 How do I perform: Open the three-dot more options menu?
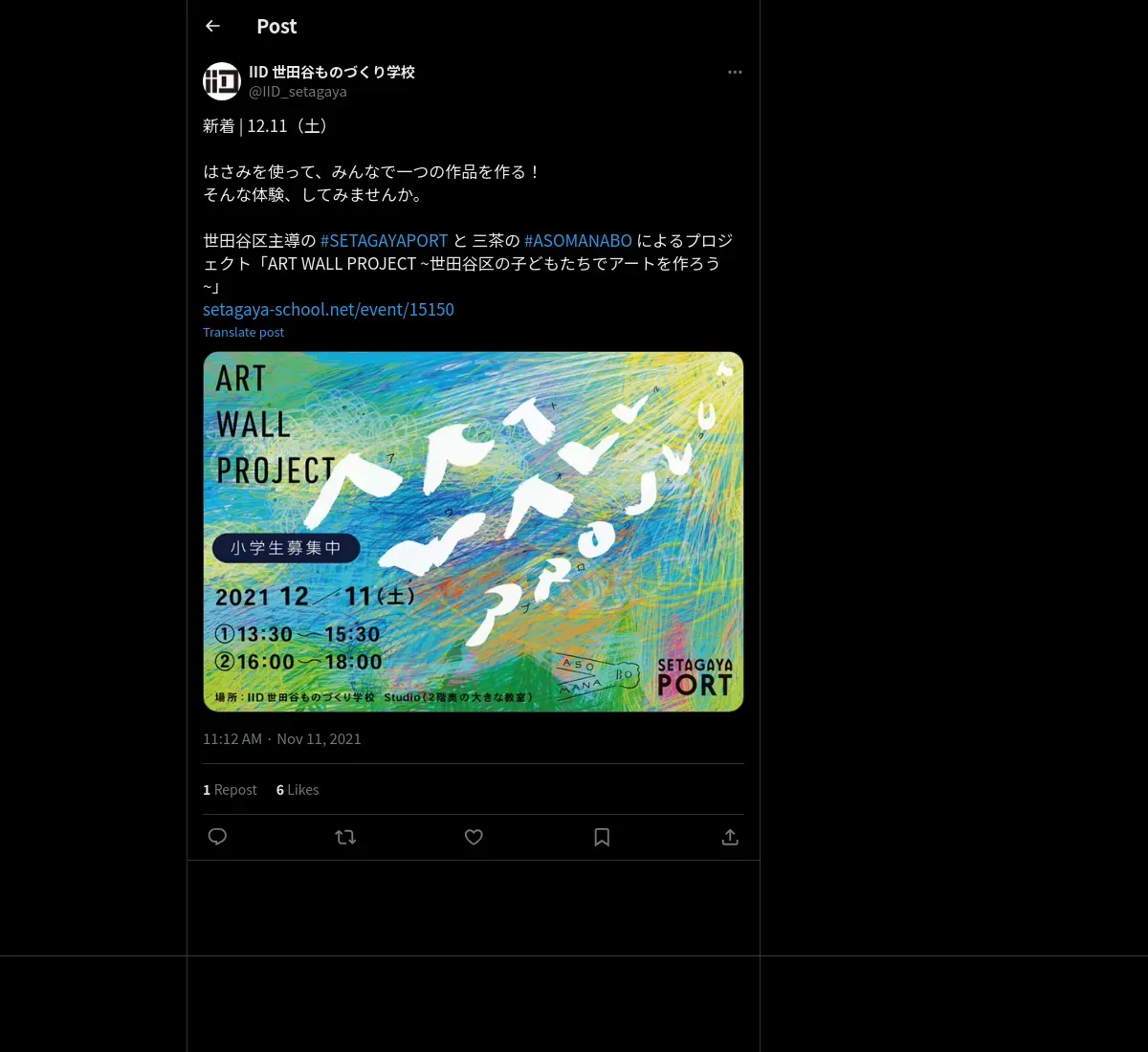735,72
